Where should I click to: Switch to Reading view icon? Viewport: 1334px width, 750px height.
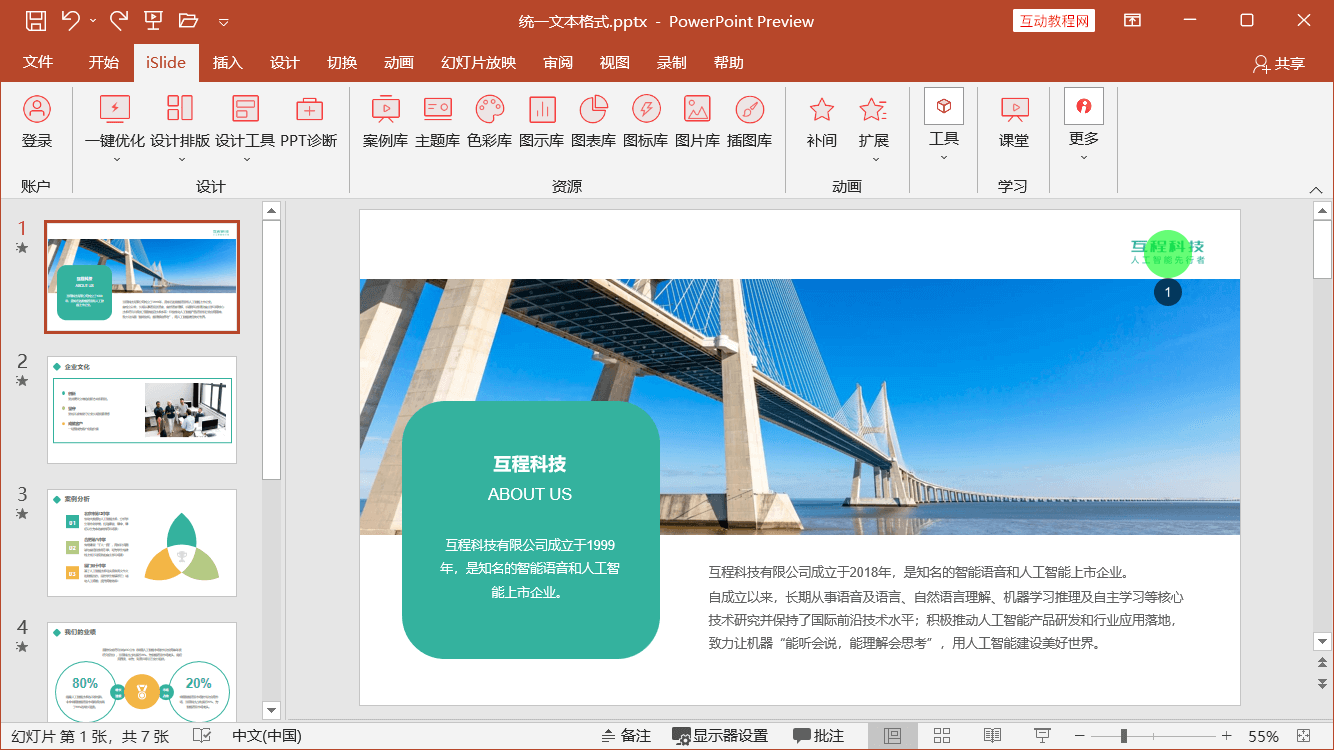[992, 736]
